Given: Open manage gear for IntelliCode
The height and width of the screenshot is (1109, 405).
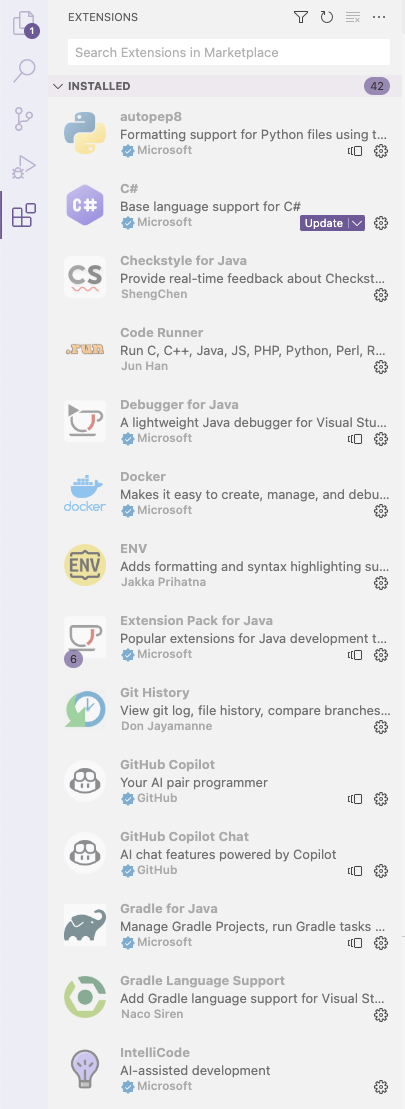Looking at the screenshot, I should pos(381,1087).
